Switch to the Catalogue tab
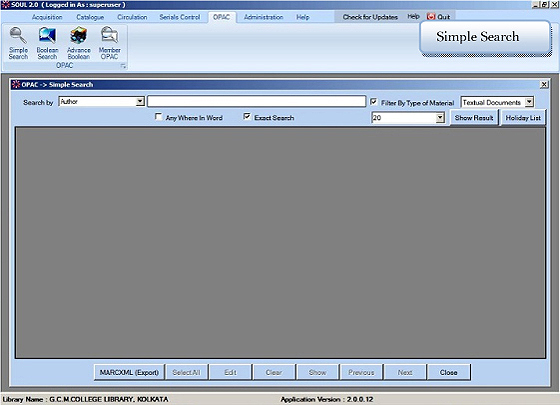 pos(90,17)
